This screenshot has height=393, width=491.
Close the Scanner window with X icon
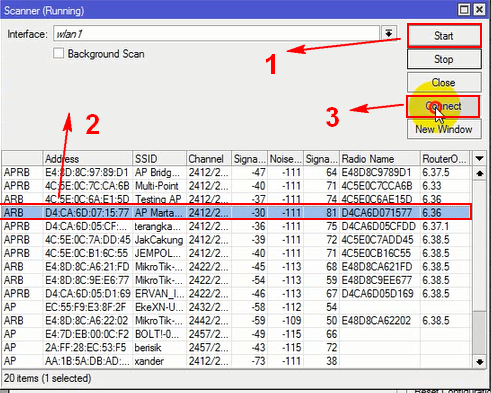coord(479,10)
